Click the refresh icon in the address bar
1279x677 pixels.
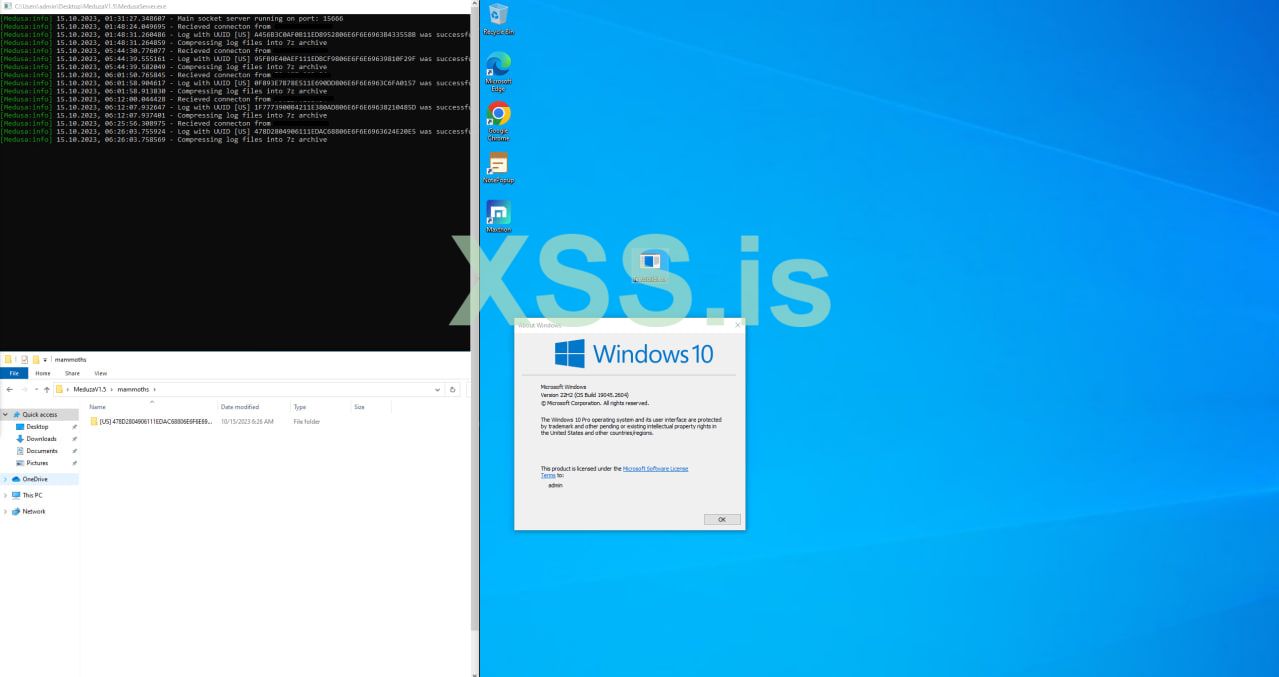click(x=453, y=389)
